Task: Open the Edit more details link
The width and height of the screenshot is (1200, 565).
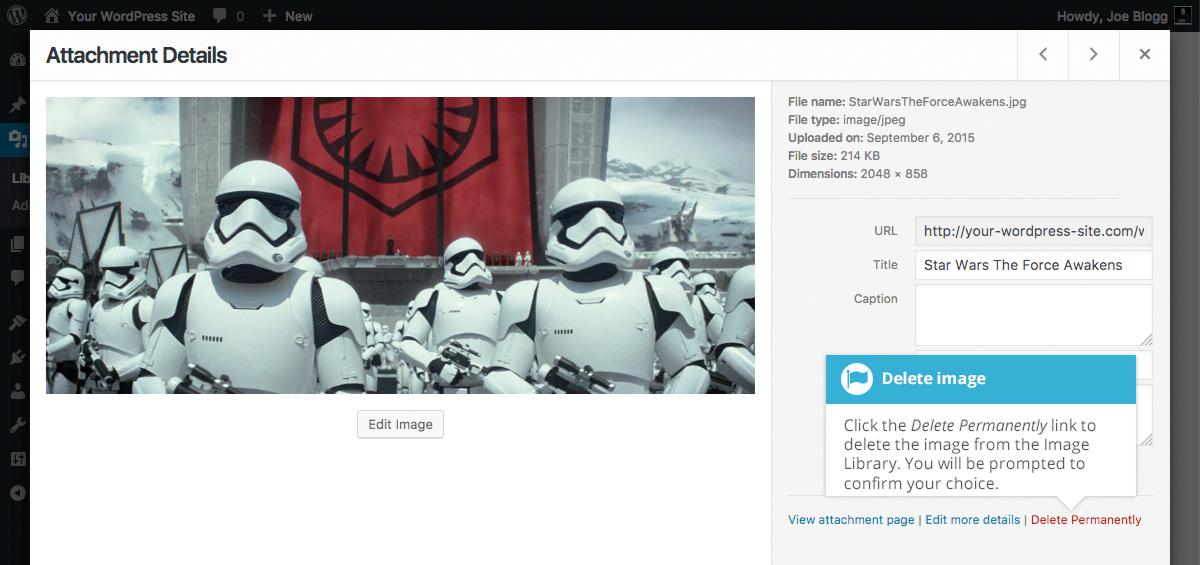Action: click(973, 520)
